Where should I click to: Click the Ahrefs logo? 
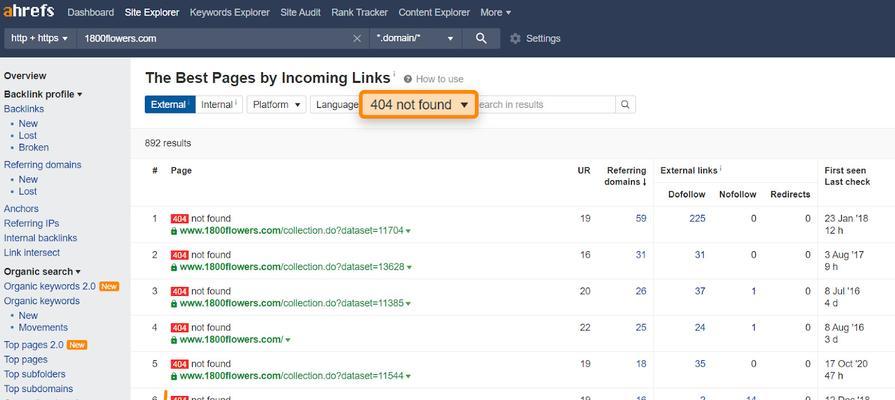tap(29, 11)
